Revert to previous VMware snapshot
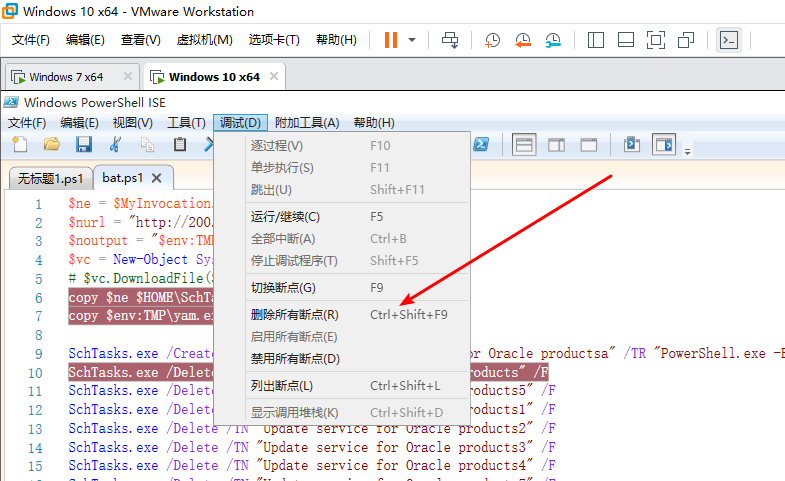Viewport: 785px width, 481px height. click(x=523, y=40)
